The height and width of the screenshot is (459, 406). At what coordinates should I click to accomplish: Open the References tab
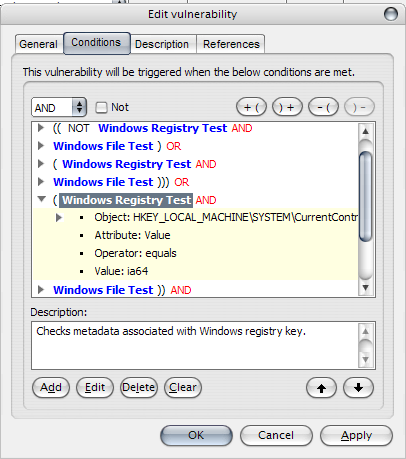click(231, 44)
